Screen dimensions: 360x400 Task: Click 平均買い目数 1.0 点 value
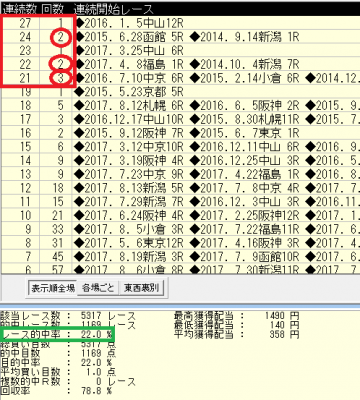pos(101,372)
